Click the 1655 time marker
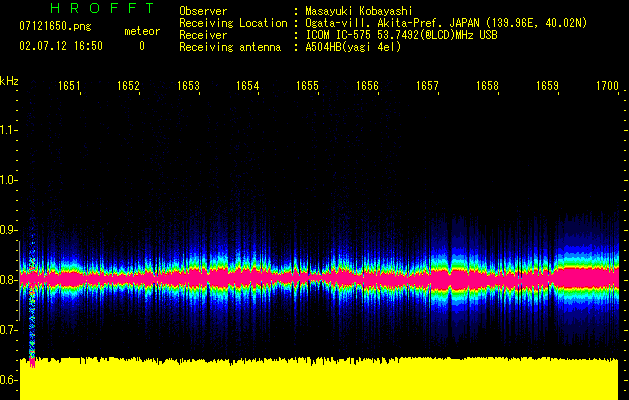Viewport: 629px width, 400px height. pyautogui.click(x=307, y=86)
